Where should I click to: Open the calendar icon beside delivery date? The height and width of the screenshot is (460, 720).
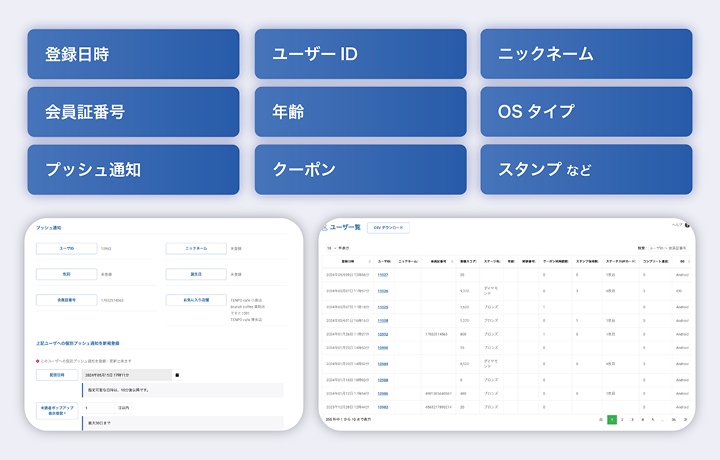177,375
